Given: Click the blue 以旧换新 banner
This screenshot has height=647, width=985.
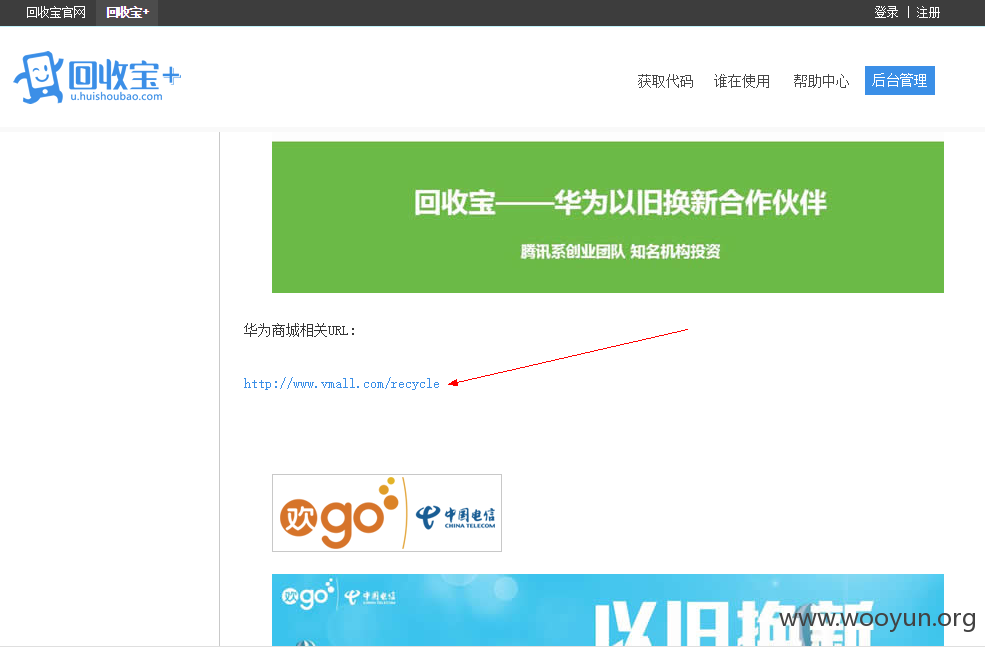Looking at the screenshot, I should point(607,609).
